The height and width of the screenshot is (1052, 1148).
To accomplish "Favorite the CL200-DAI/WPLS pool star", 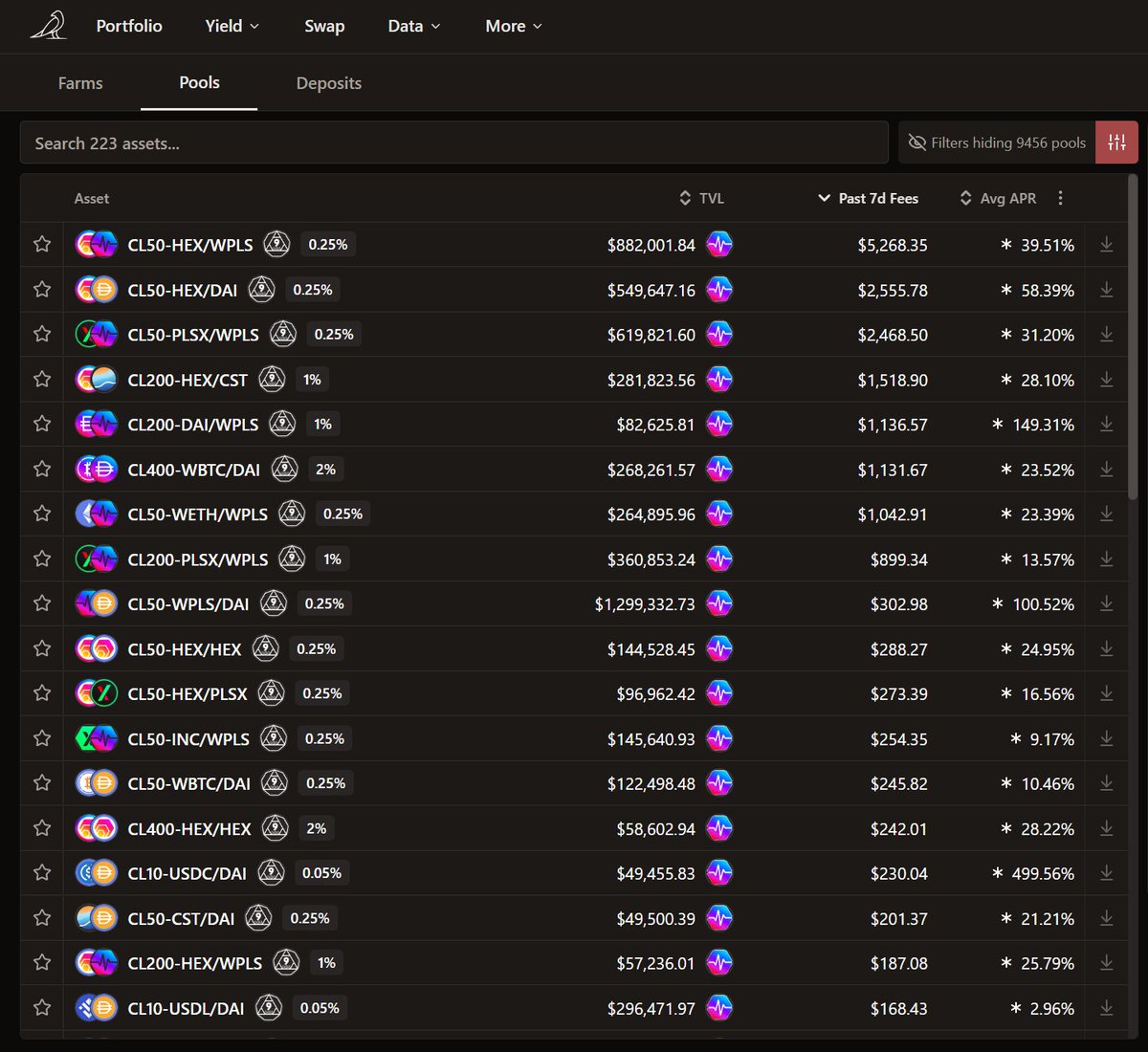I will [x=42, y=425].
